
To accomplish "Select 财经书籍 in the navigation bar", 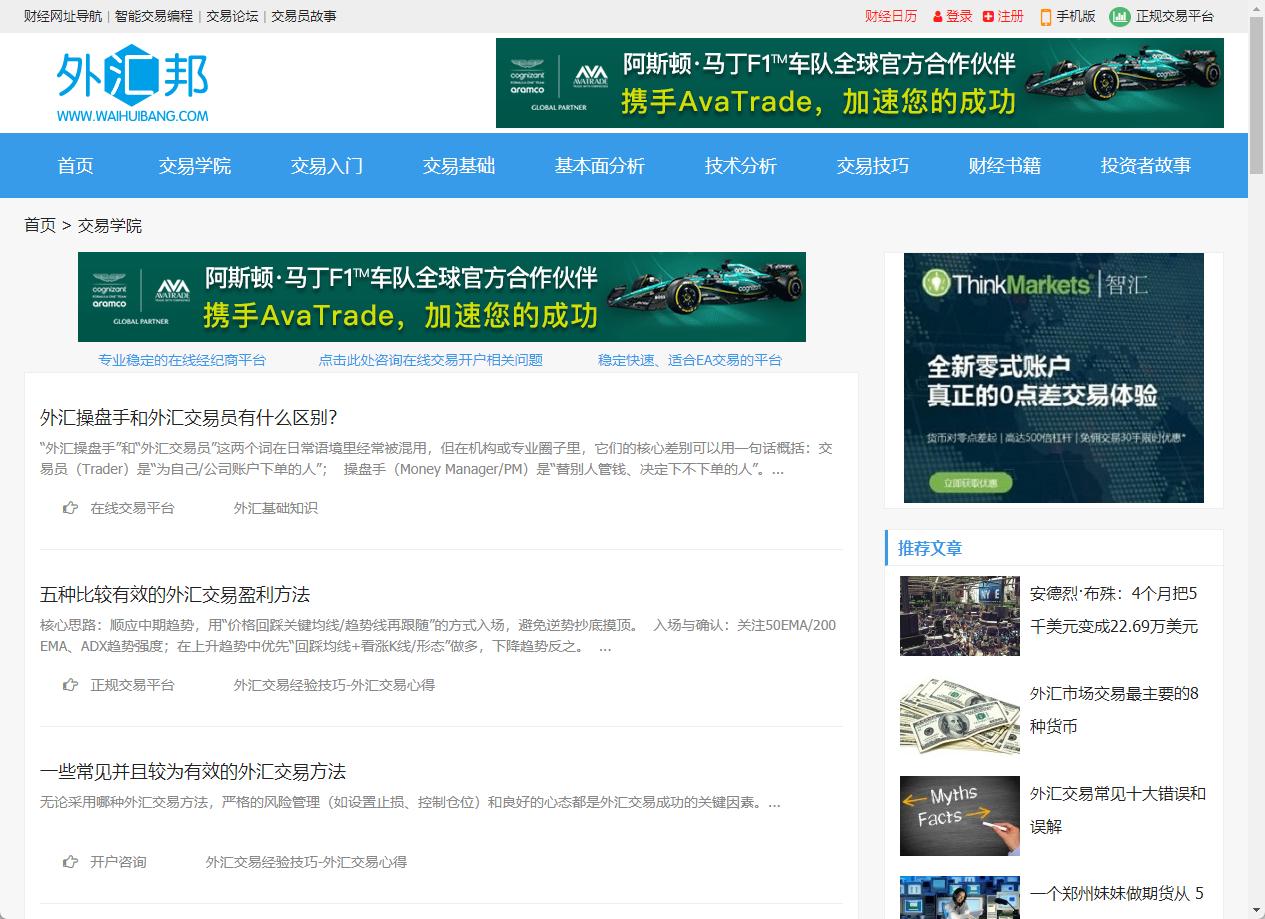I will [x=1004, y=166].
